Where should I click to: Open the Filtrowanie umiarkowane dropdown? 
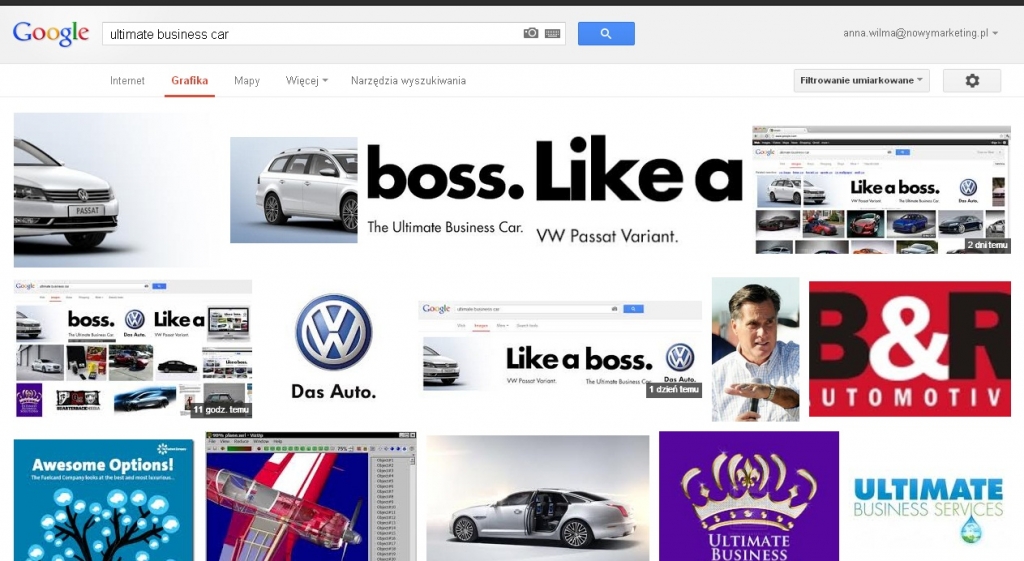click(861, 81)
